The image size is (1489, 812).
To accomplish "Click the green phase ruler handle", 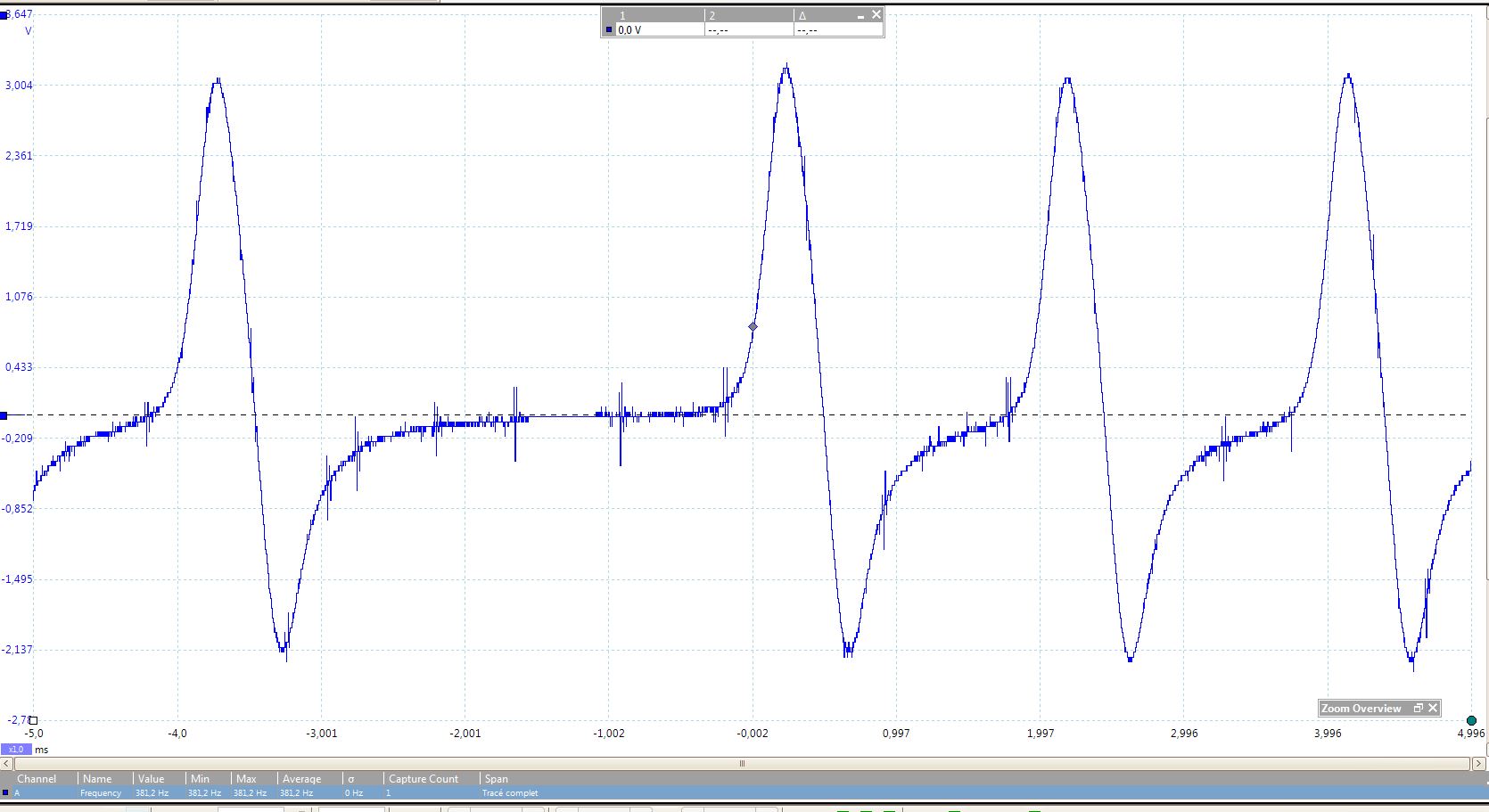I will [1471, 720].
